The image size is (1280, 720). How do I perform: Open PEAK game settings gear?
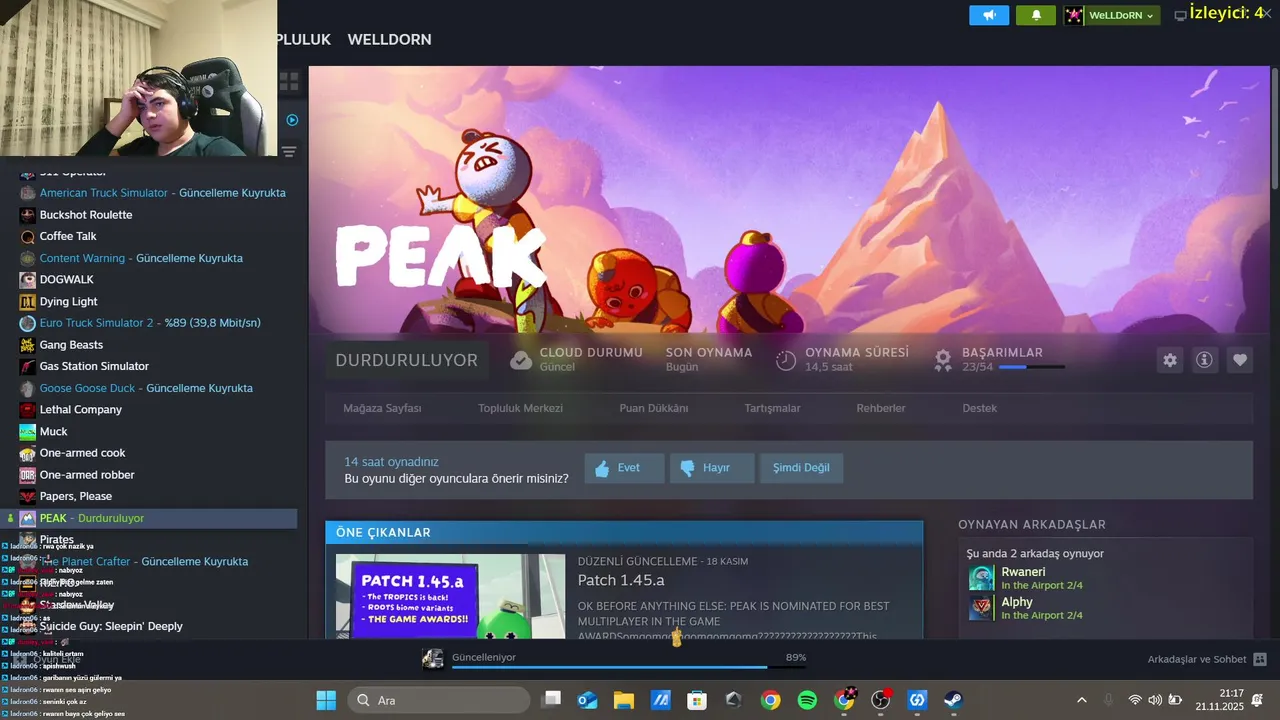click(1170, 360)
